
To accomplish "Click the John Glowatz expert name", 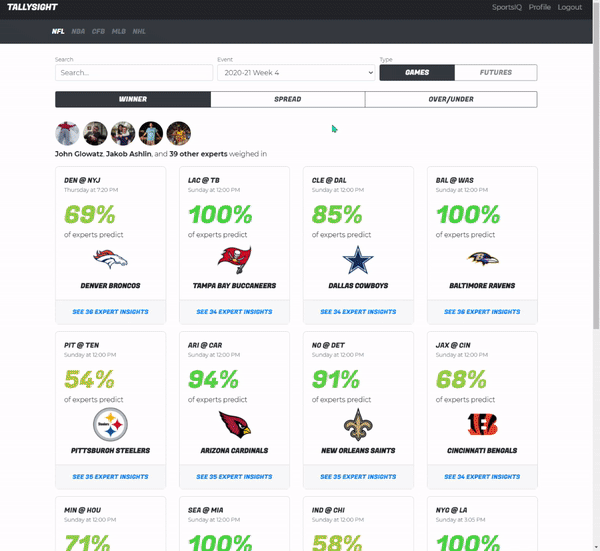I will pyautogui.click(x=79, y=154).
